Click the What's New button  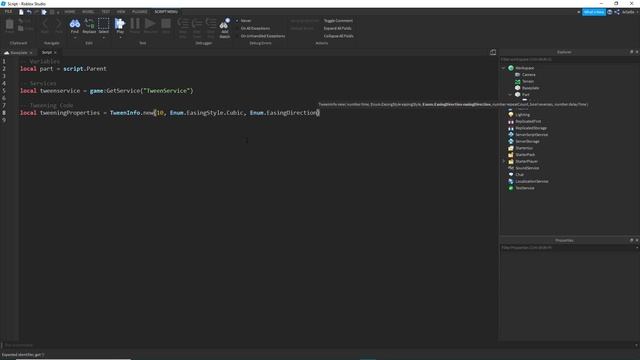point(593,12)
